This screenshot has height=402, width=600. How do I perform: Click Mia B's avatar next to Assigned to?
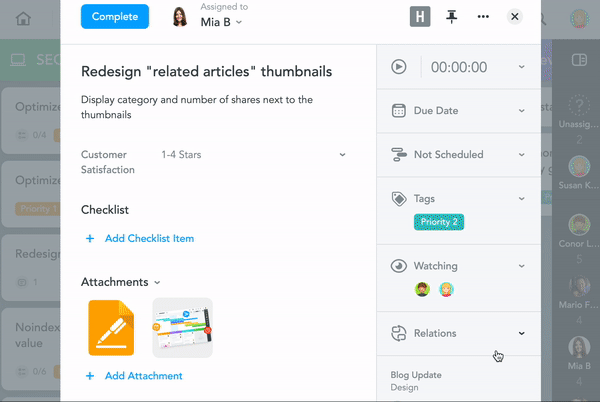[x=179, y=17]
